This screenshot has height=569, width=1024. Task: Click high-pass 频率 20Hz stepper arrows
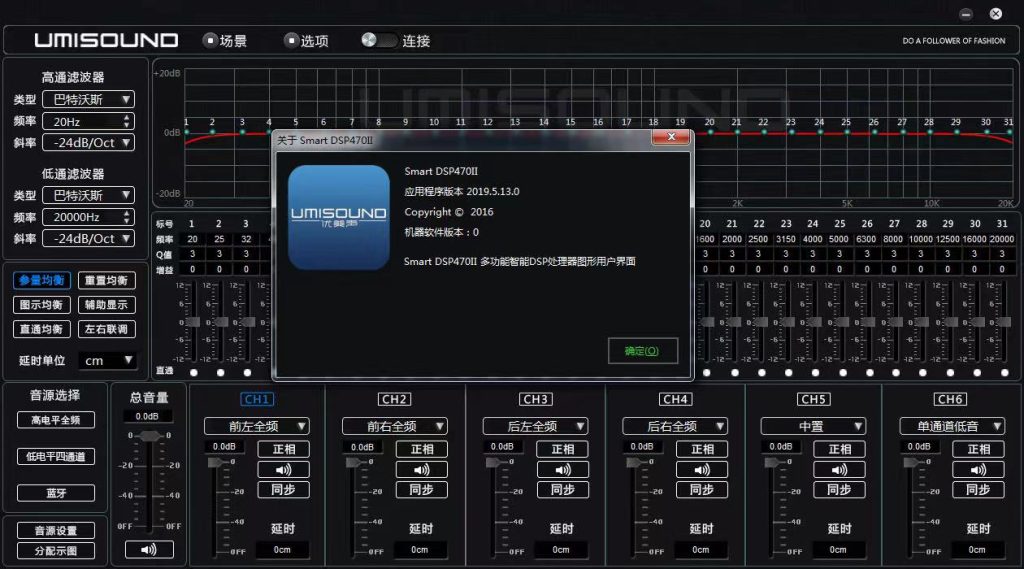(127, 121)
